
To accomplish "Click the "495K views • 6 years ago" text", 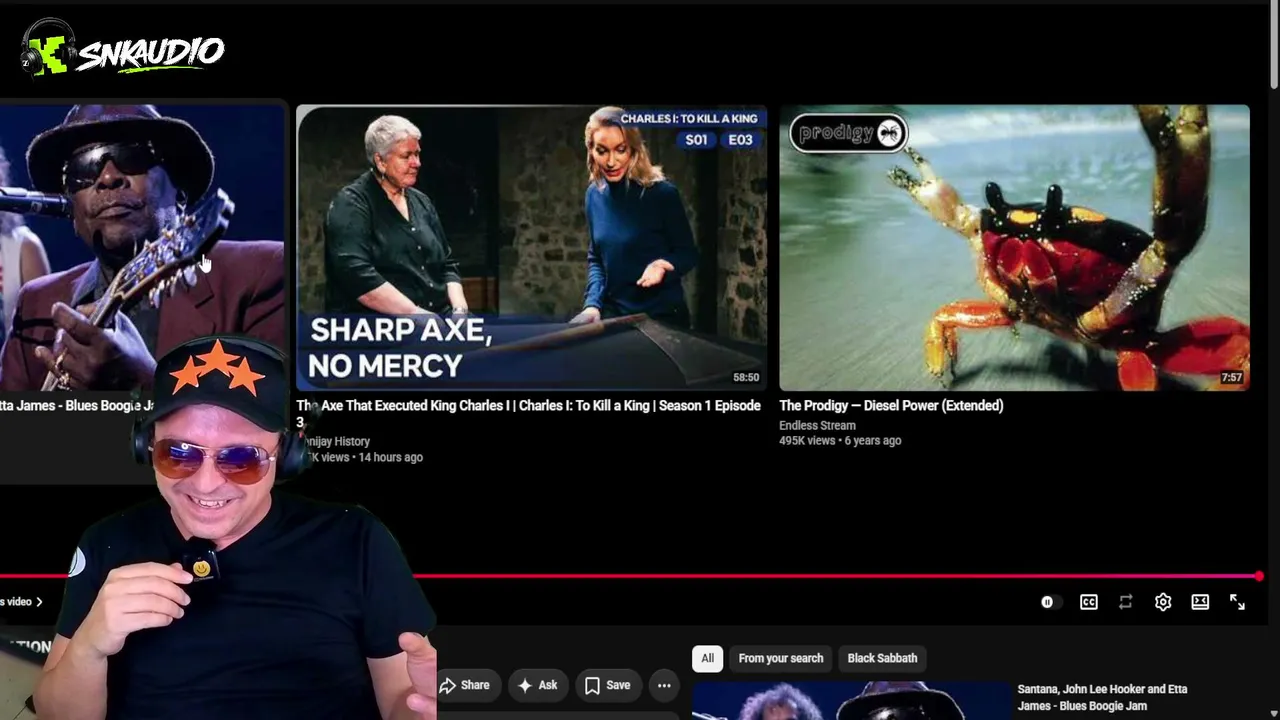I will [x=840, y=440].
